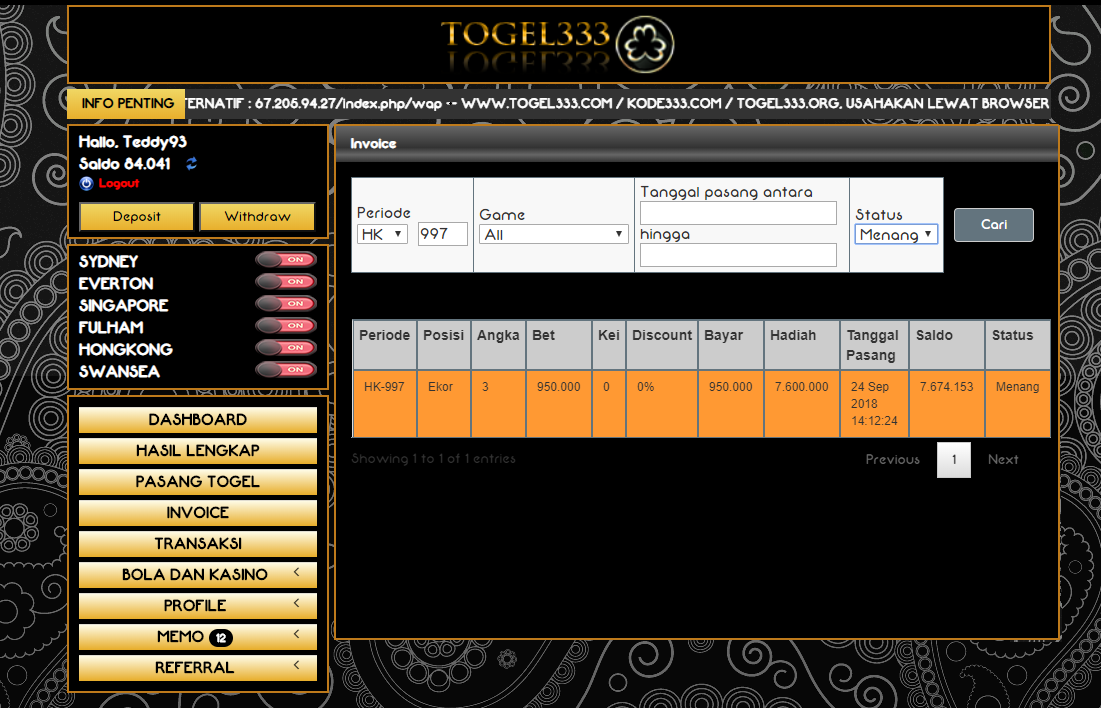The image size is (1101, 708).
Task: Click the Cari search button
Action: (x=993, y=225)
